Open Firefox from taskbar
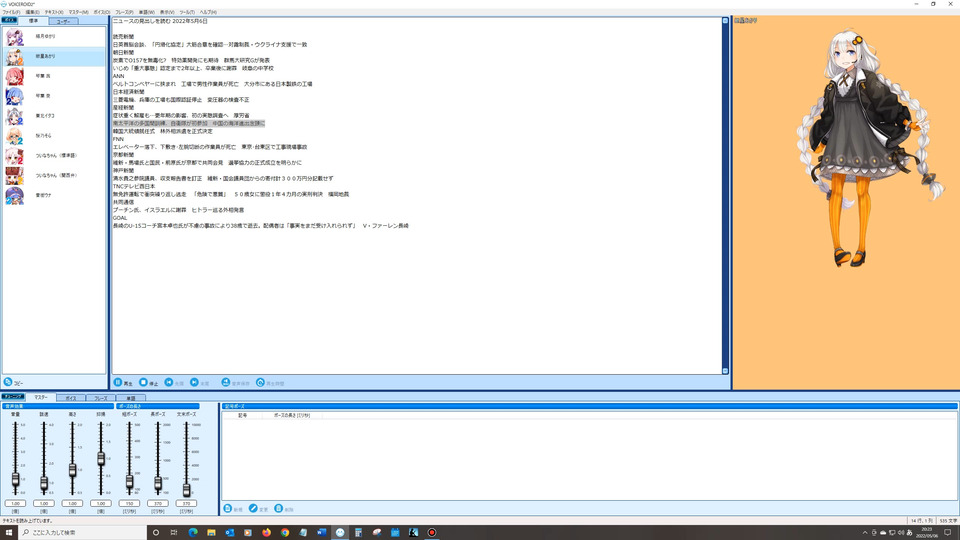 (x=266, y=532)
